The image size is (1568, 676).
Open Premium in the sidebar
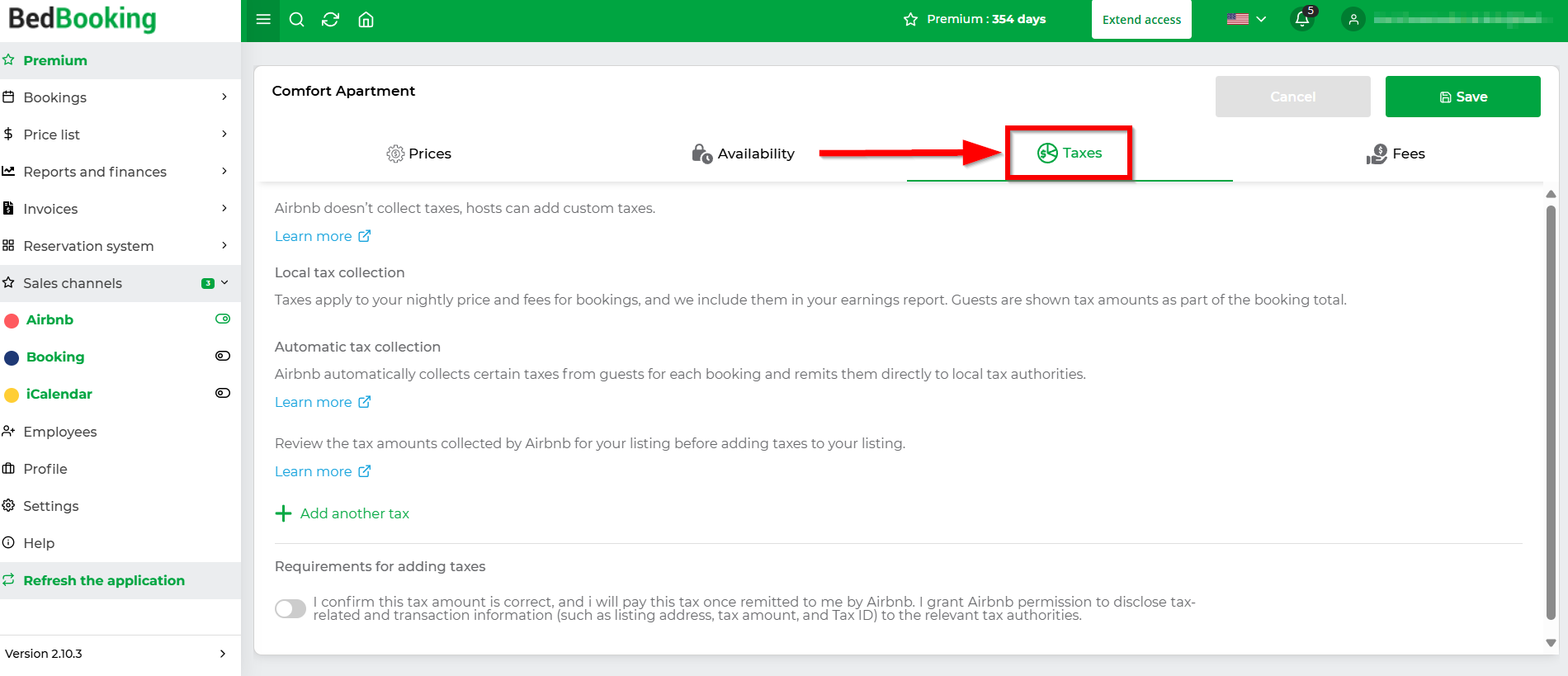(x=120, y=60)
